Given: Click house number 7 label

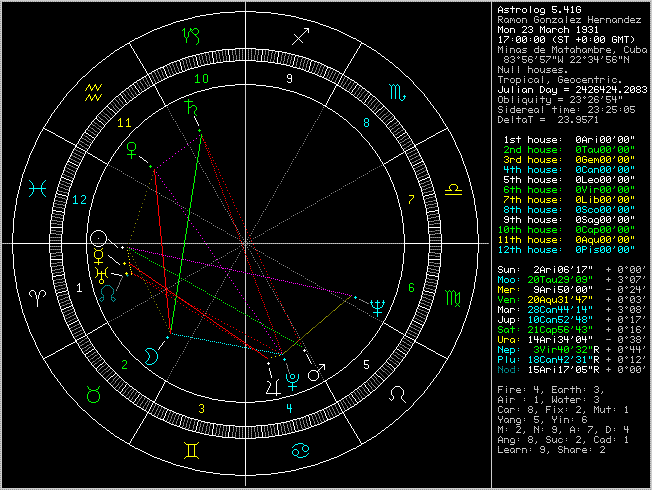Looking at the screenshot, I should 411,200.
